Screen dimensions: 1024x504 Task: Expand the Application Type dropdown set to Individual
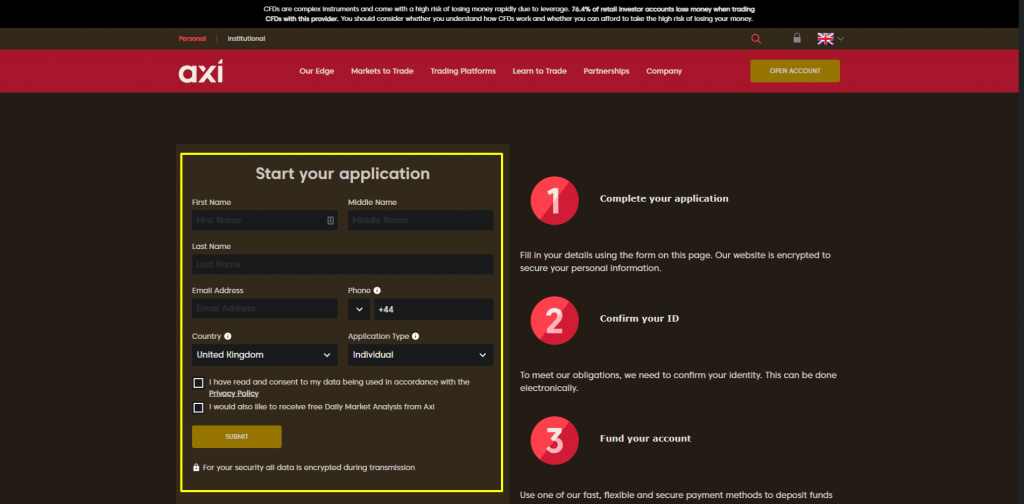(x=421, y=355)
